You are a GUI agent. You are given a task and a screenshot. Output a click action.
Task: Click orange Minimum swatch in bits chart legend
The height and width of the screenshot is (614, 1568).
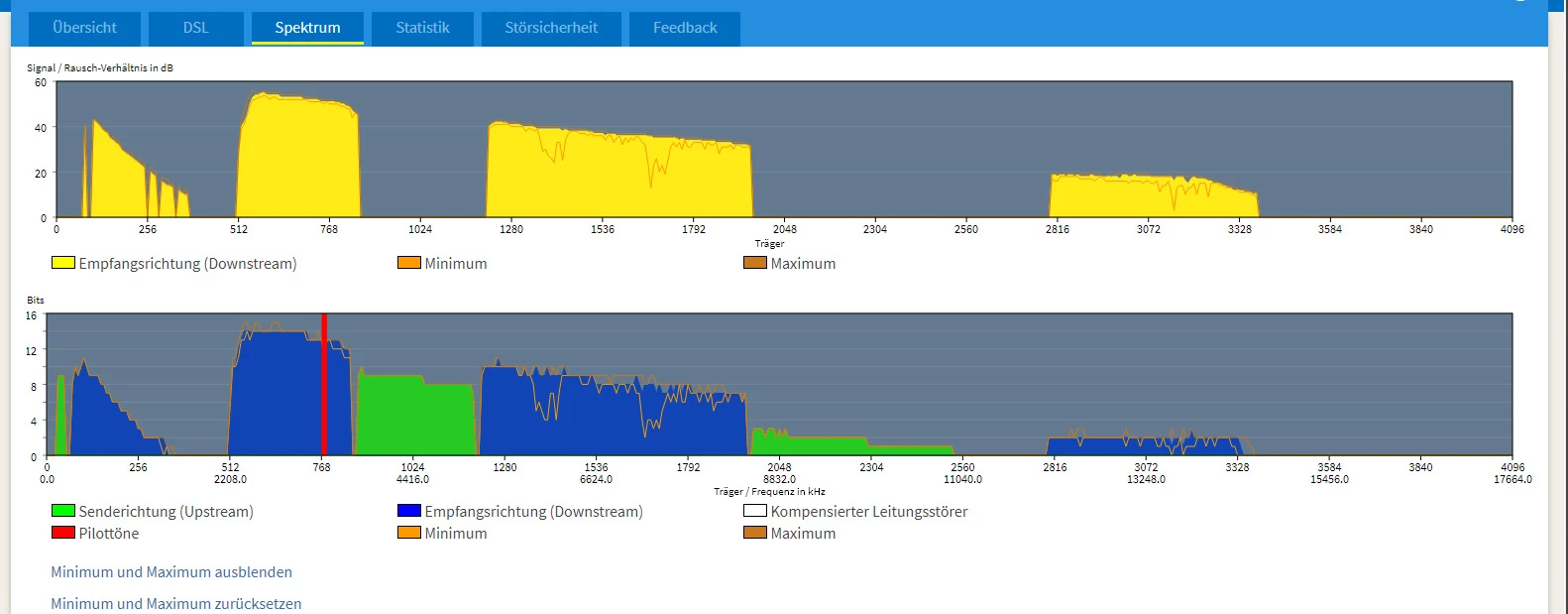[409, 533]
